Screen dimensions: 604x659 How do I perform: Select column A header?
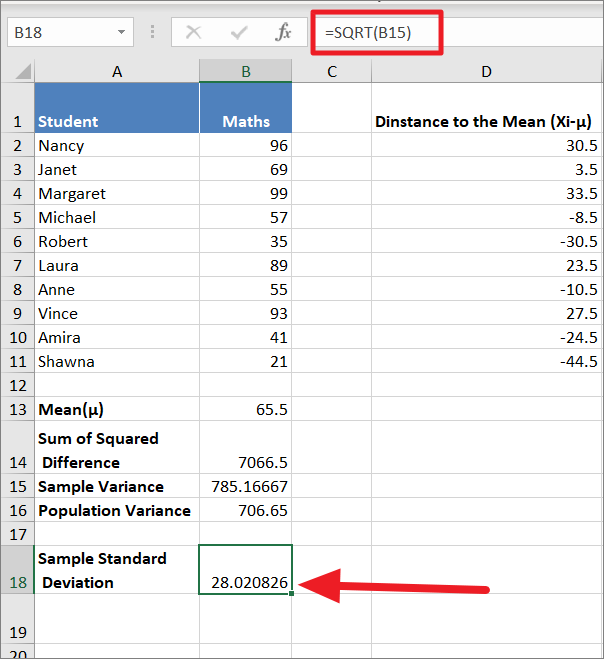pyautogui.click(x=117, y=71)
